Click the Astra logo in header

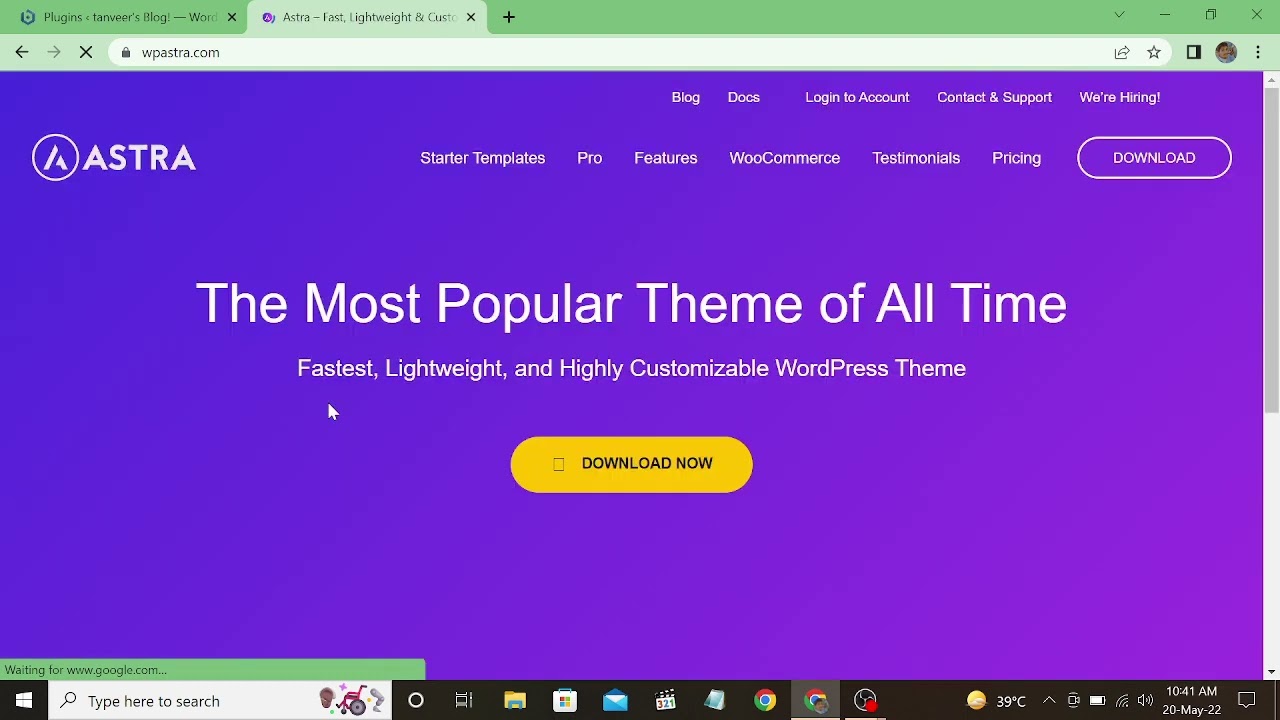click(114, 158)
